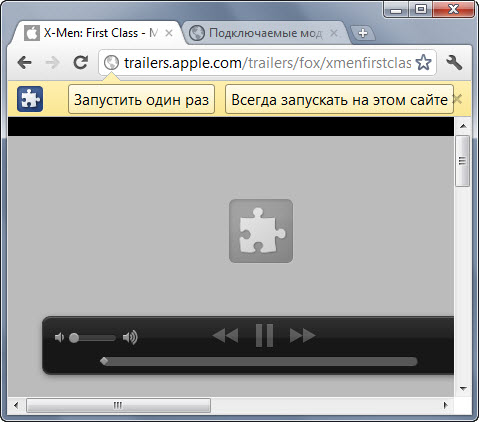Click the forward navigation arrow
The image size is (479, 422).
[x=52, y=62]
